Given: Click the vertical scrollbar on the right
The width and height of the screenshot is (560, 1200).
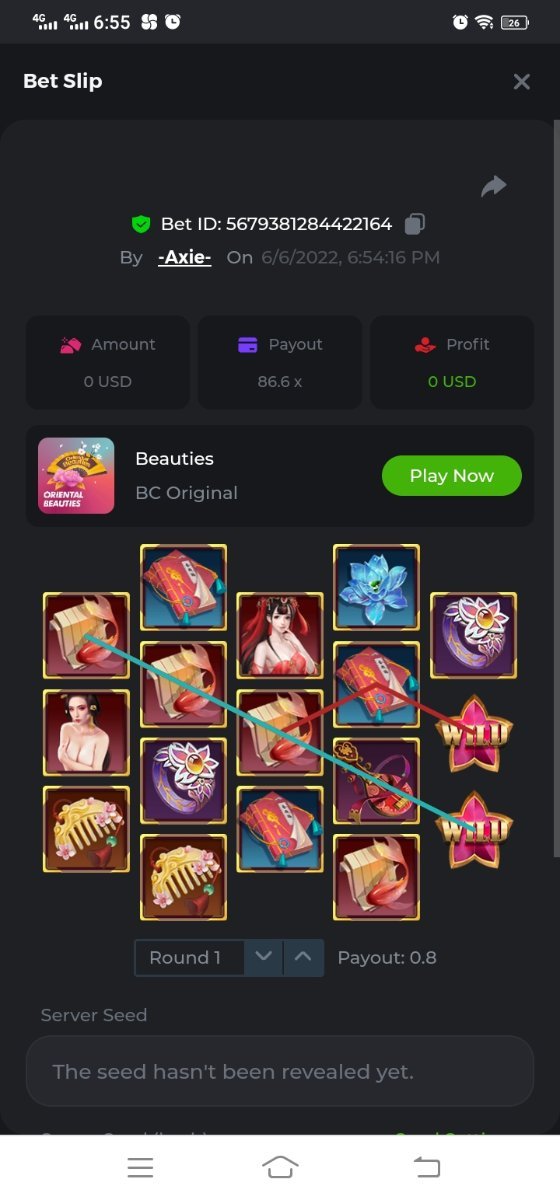Looking at the screenshot, I should [x=556, y=490].
